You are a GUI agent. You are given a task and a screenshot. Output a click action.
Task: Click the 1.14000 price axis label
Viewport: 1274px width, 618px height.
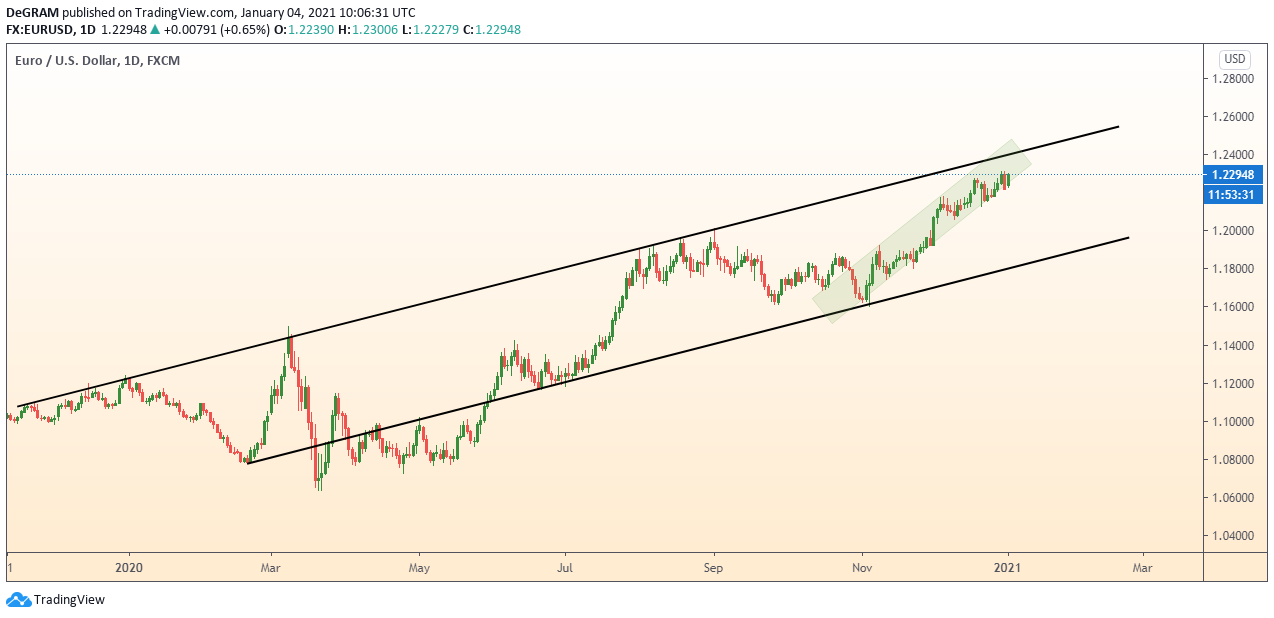1232,346
